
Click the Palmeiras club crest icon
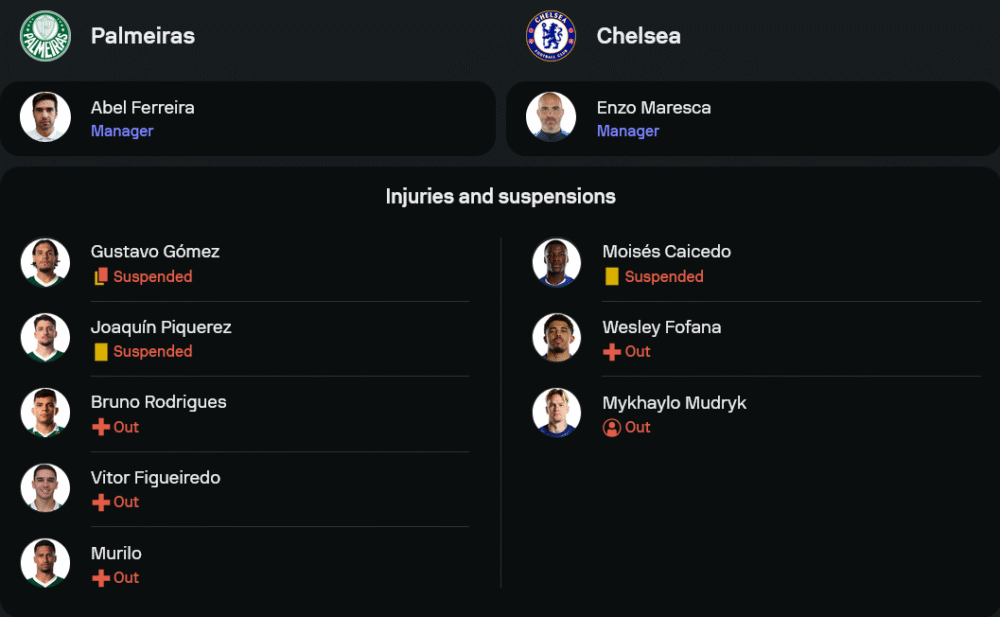[45, 36]
